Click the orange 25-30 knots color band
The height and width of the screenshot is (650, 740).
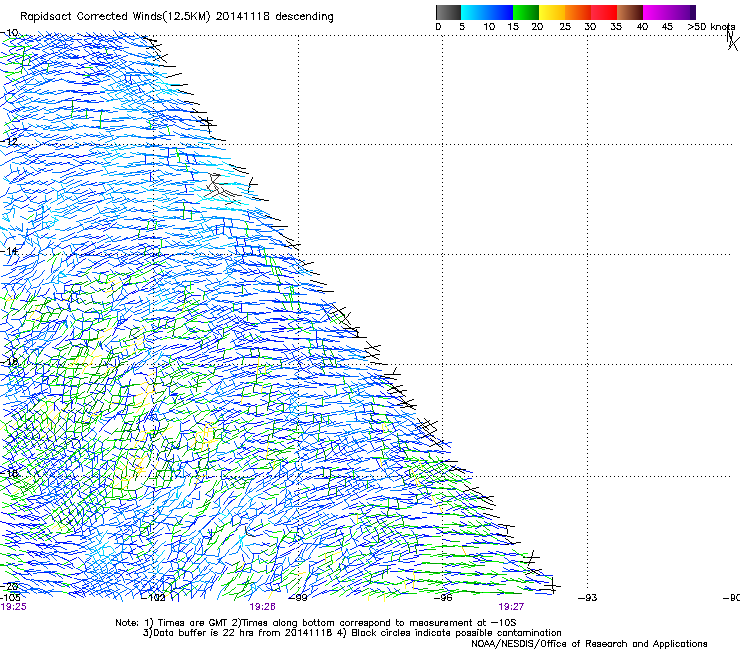click(x=578, y=12)
